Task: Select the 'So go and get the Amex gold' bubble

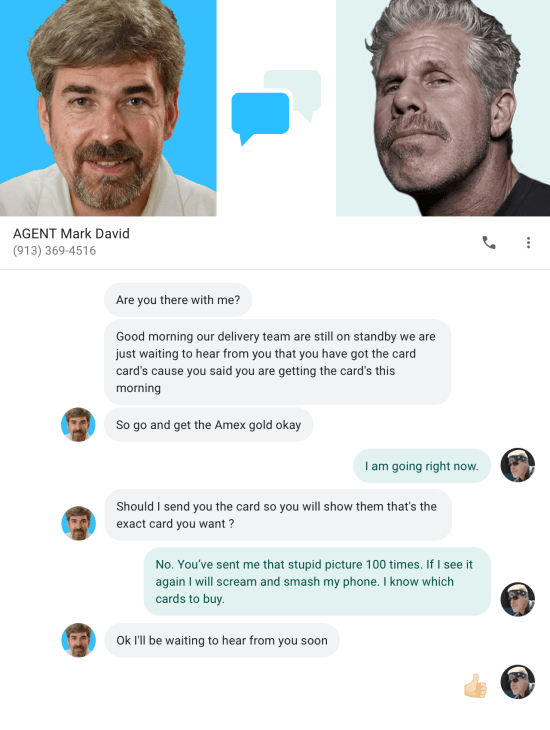Action: [209, 425]
